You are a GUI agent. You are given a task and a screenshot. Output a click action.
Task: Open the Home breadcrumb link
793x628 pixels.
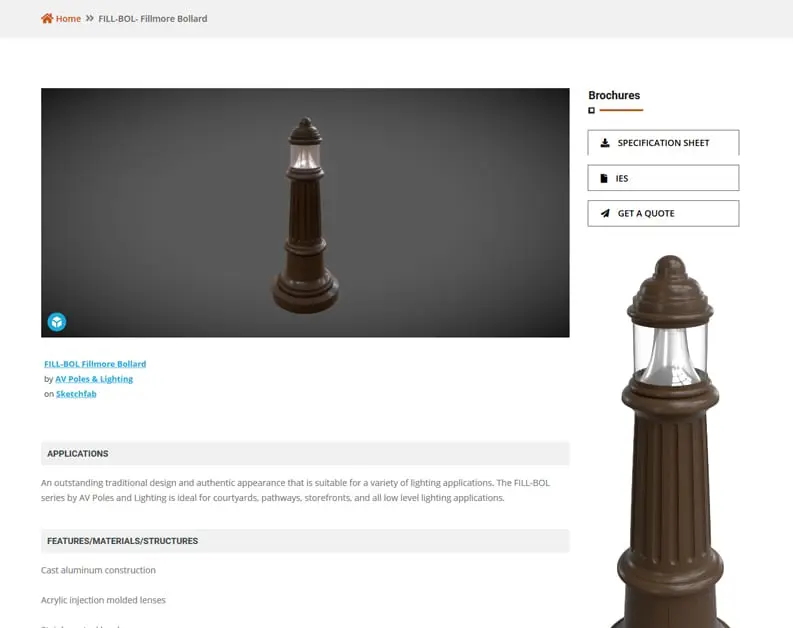click(68, 19)
